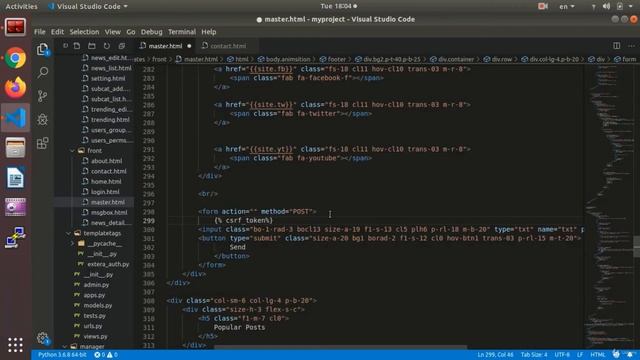The height and width of the screenshot is (360, 640).
Task: Click the footer breadcrumb segment
Action: (x=332, y=59)
